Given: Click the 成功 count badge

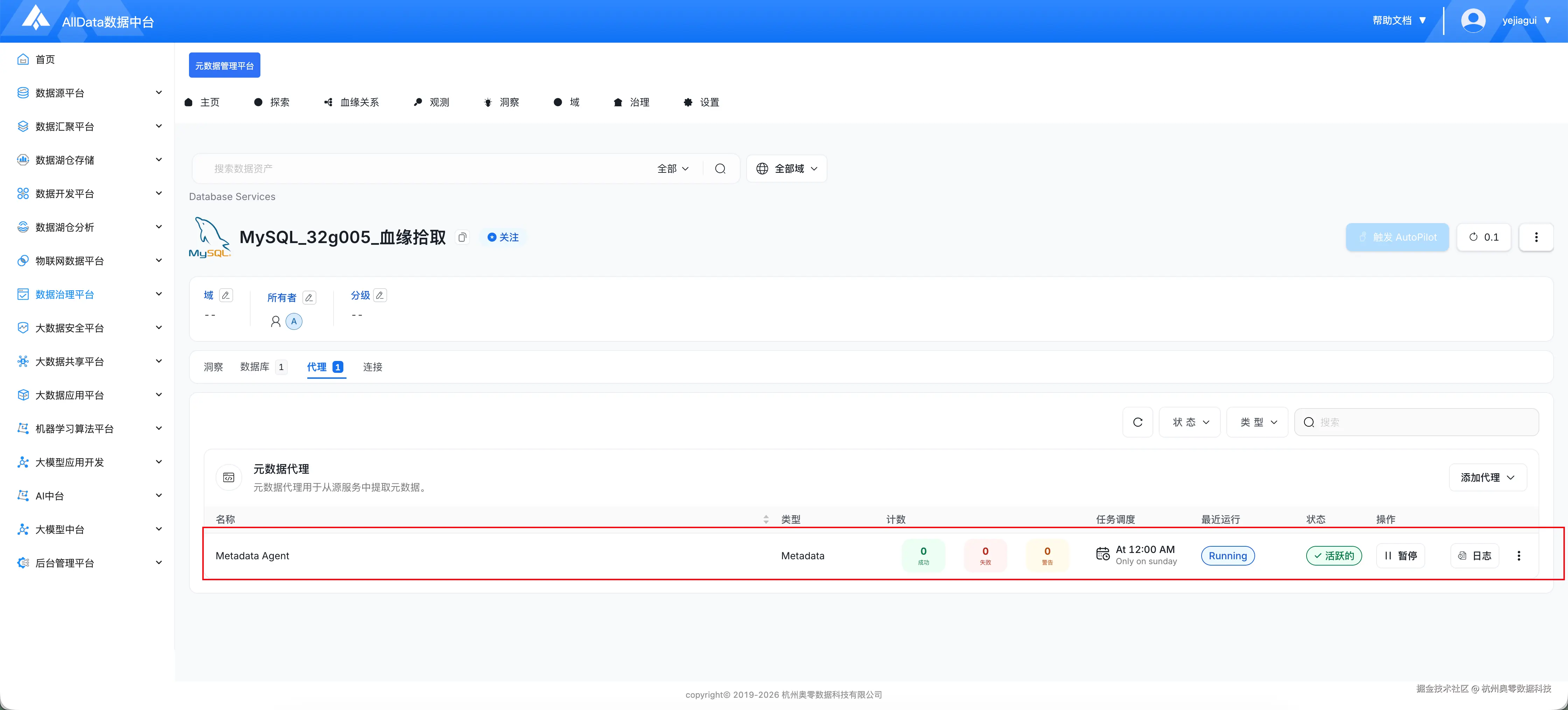Looking at the screenshot, I should (923, 555).
